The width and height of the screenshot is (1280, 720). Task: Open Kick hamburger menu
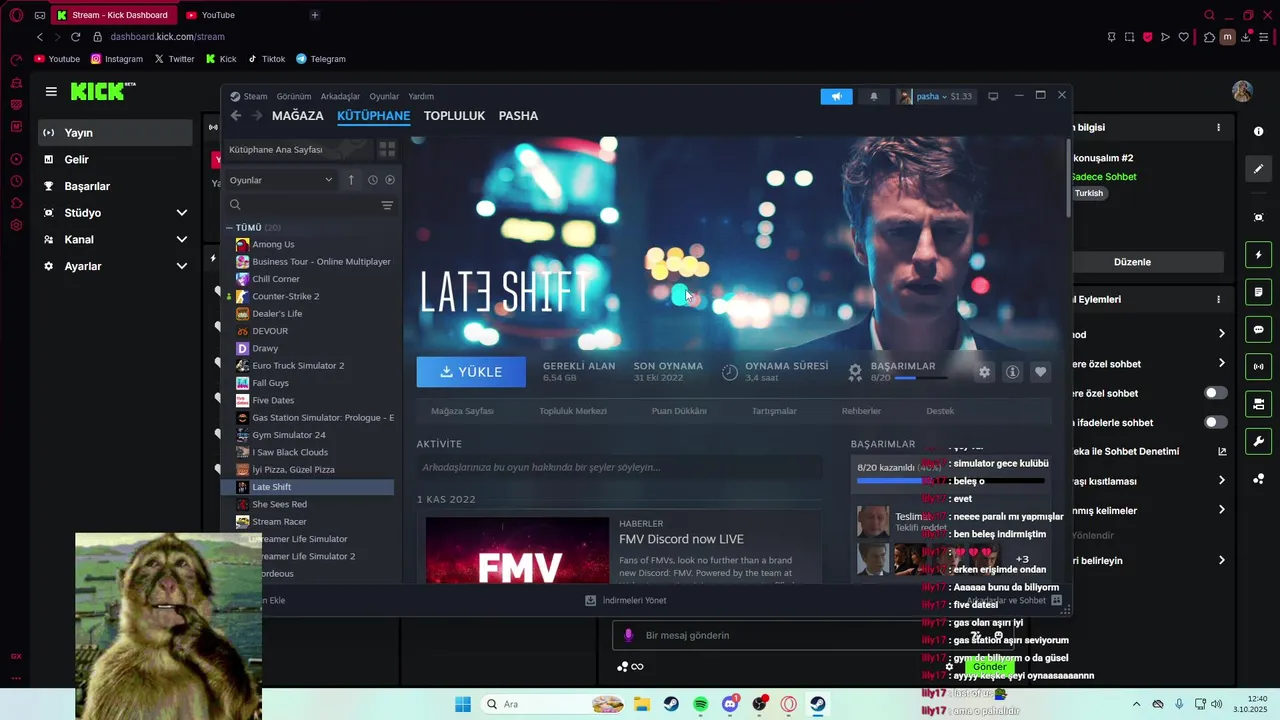pyautogui.click(x=51, y=91)
